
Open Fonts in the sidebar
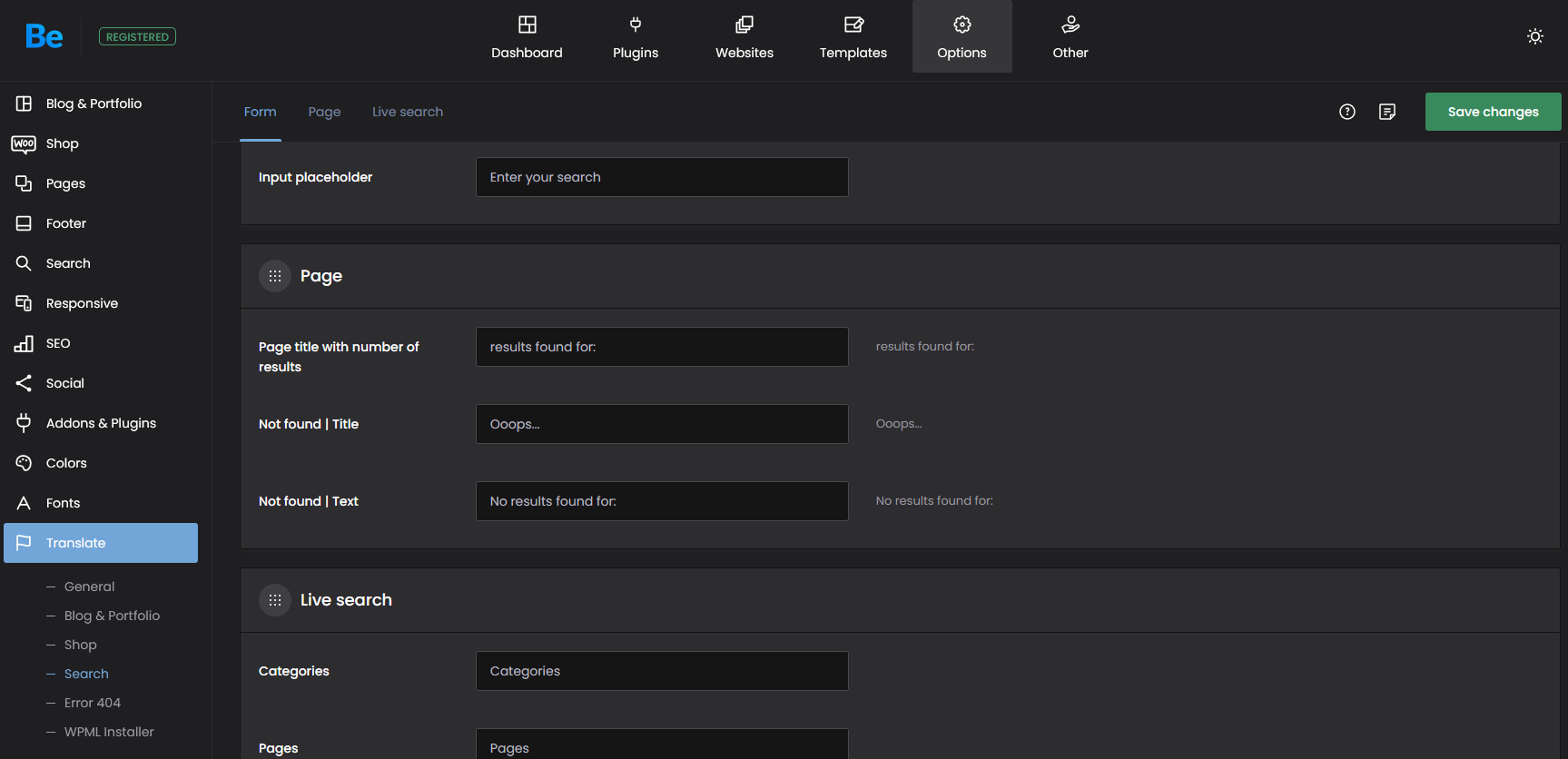[99, 503]
